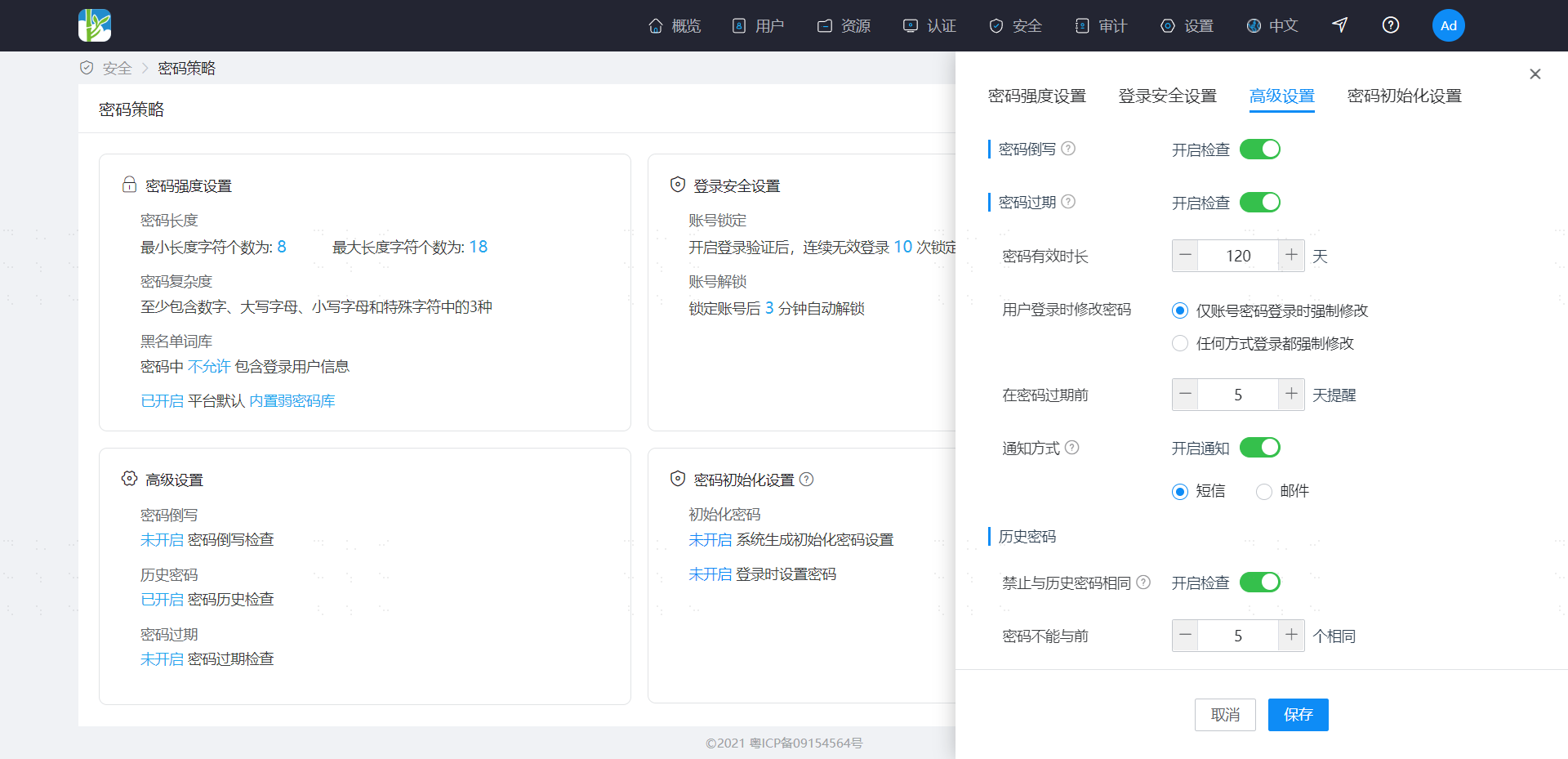Image resolution: width=1568 pixels, height=759 pixels.
Task: Switch to 密码强度设置 tab
Action: (x=1037, y=96)
